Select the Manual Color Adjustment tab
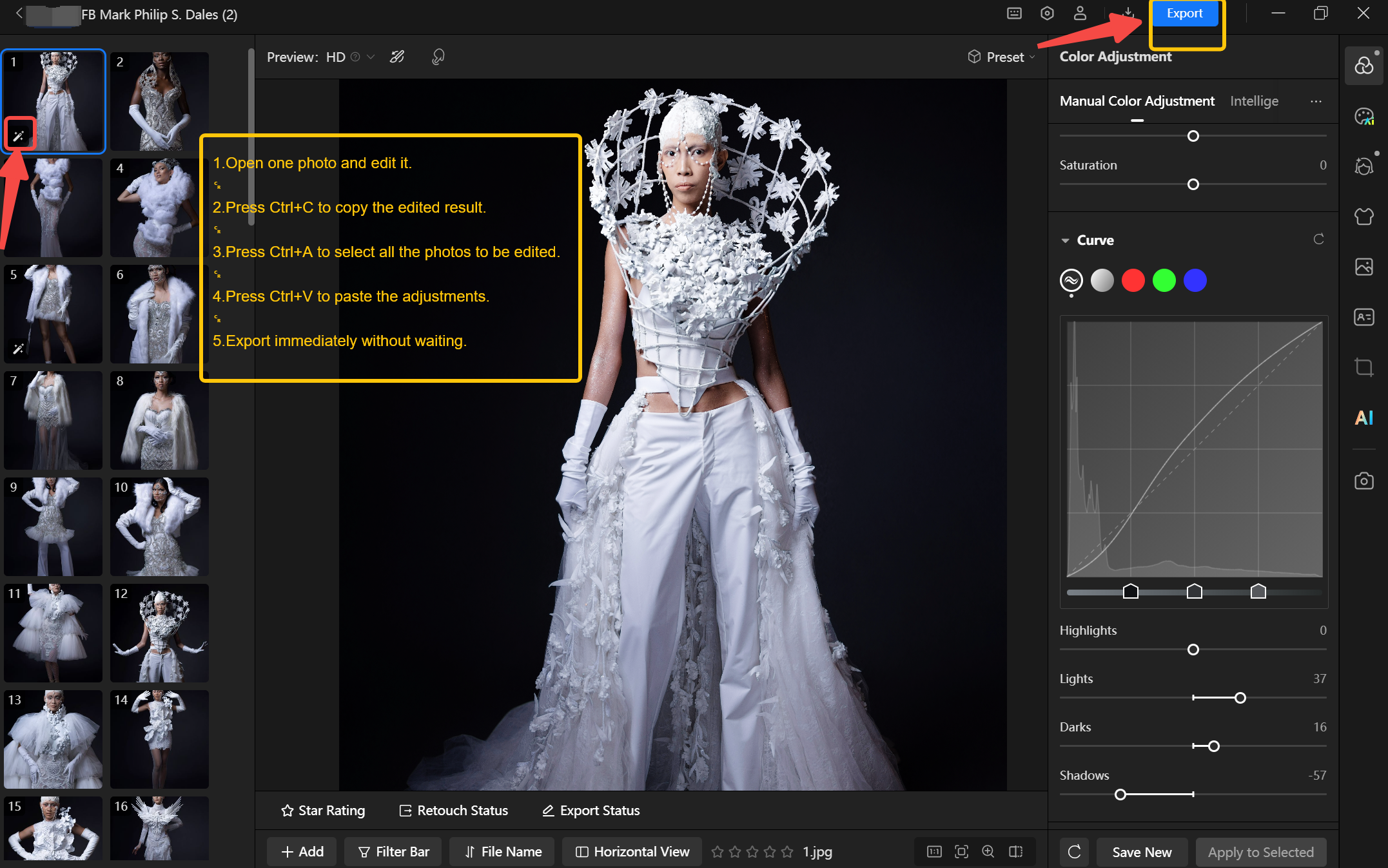The image size is (1388, 868). (x=1137, y=101)
